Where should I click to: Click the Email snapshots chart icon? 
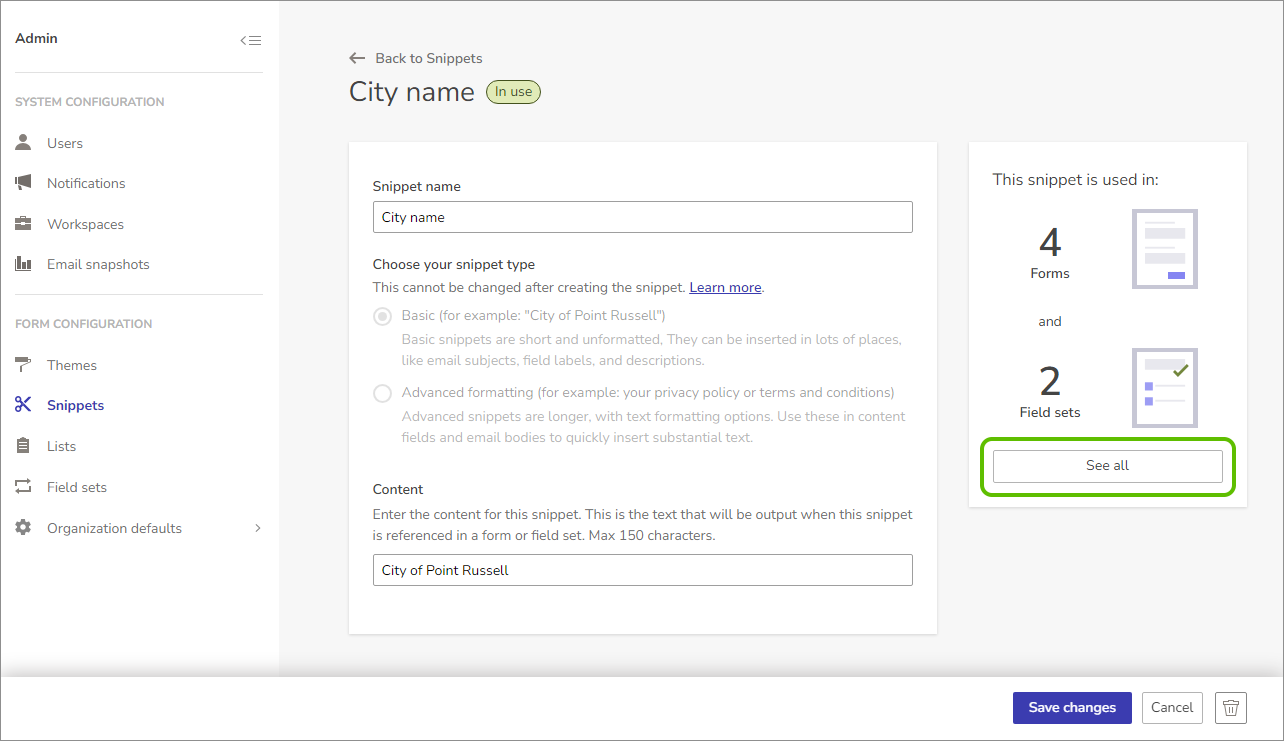tap(23, 264)
